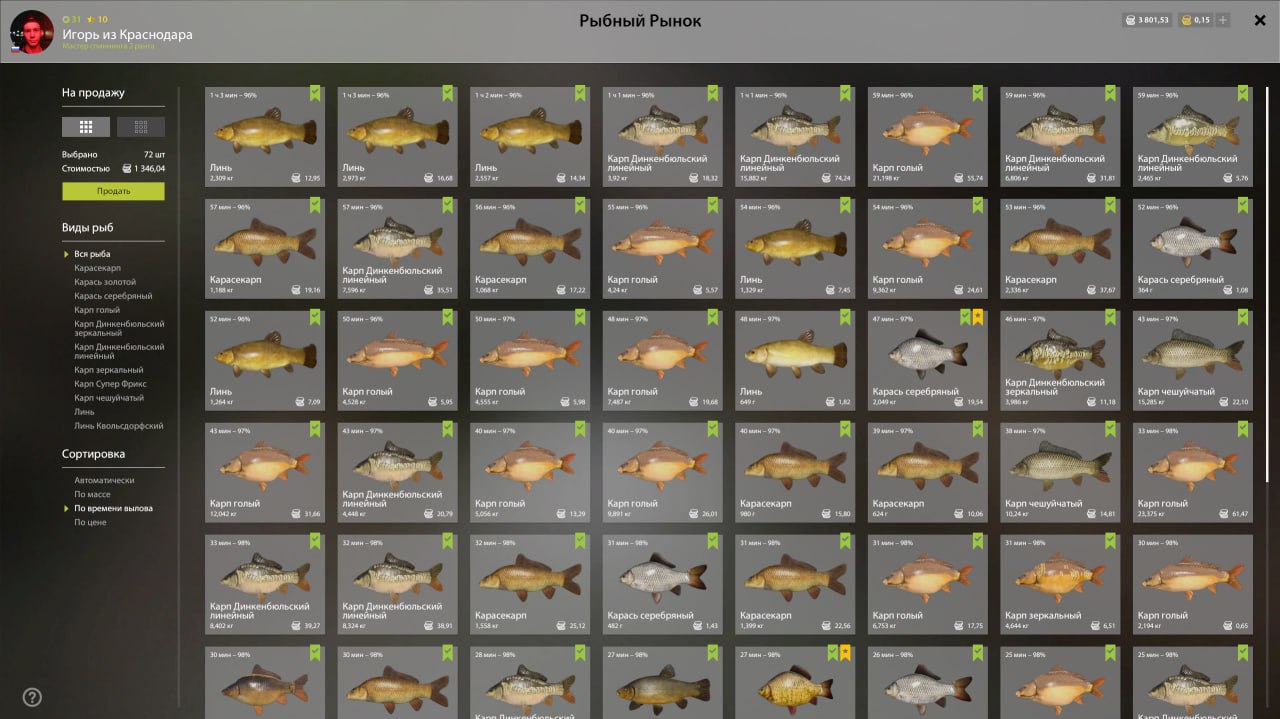Image resolution: width=1280 pixels, height=719 pixels.
Task: Open the help question mark icon
Action: [32, 697]
